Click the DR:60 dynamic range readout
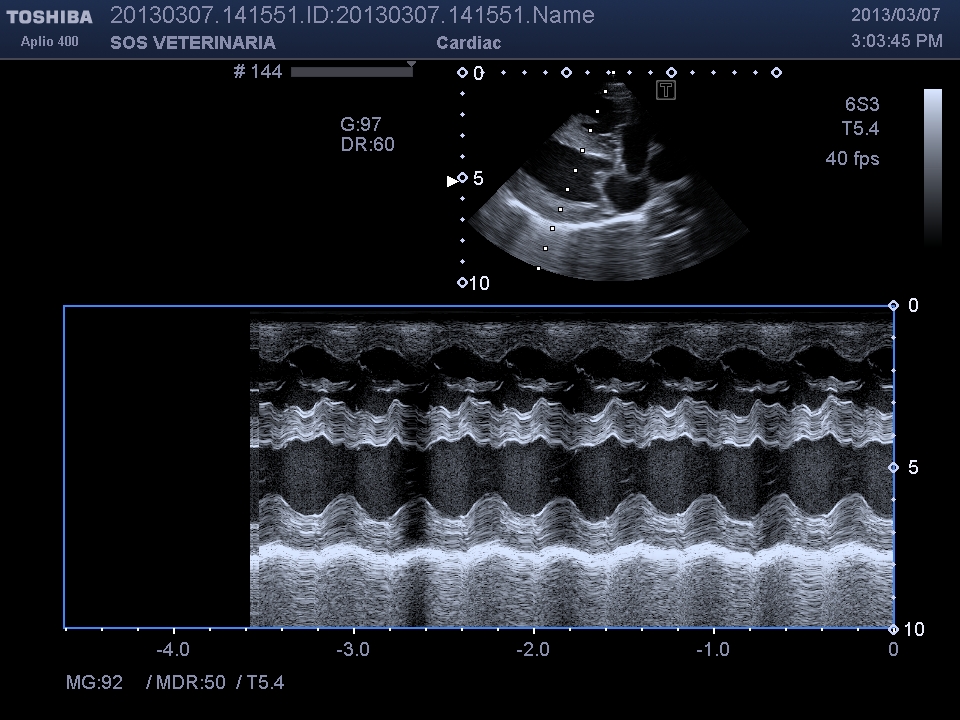The image size is (960, 720). (367, 144)
